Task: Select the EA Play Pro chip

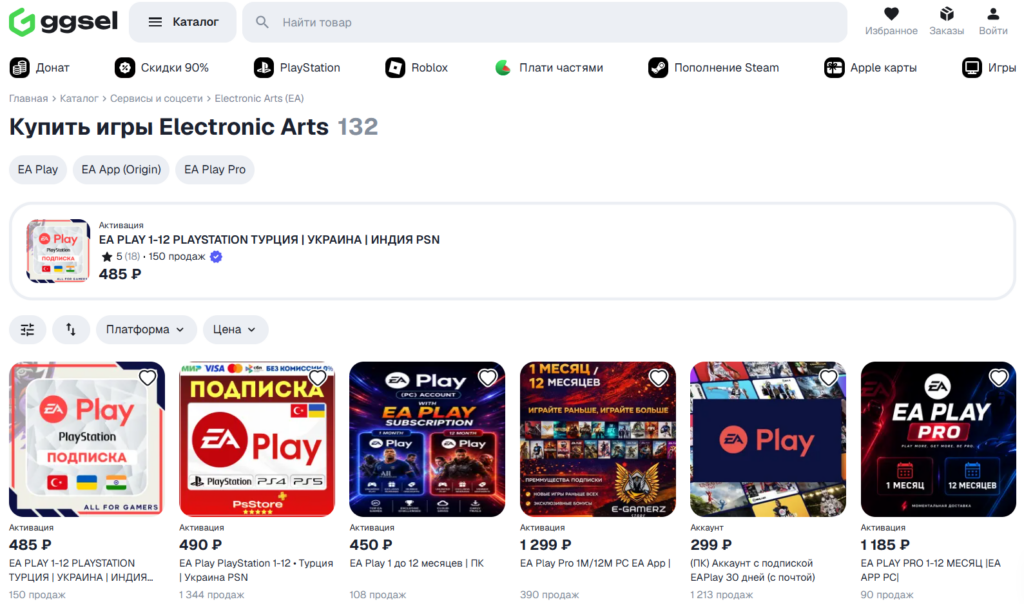Action: click(215, 170)
